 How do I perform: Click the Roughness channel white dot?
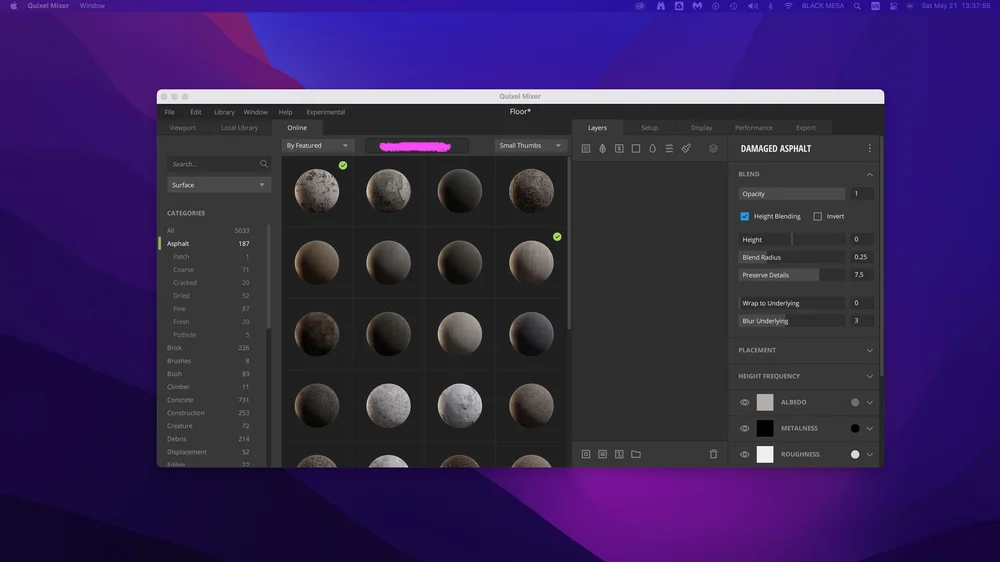pyautogui.click(x=855, y=454)
